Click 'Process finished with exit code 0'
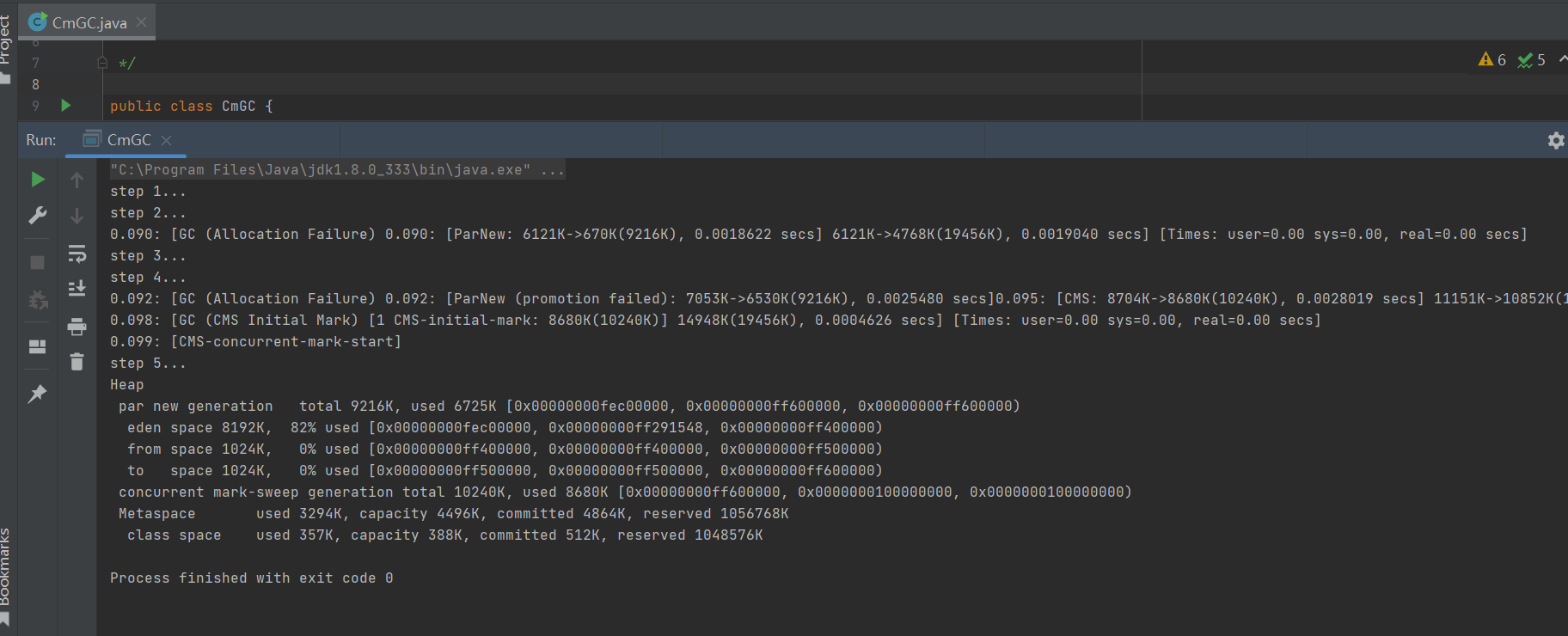The image size is (1568, 636). coord(251,578)
